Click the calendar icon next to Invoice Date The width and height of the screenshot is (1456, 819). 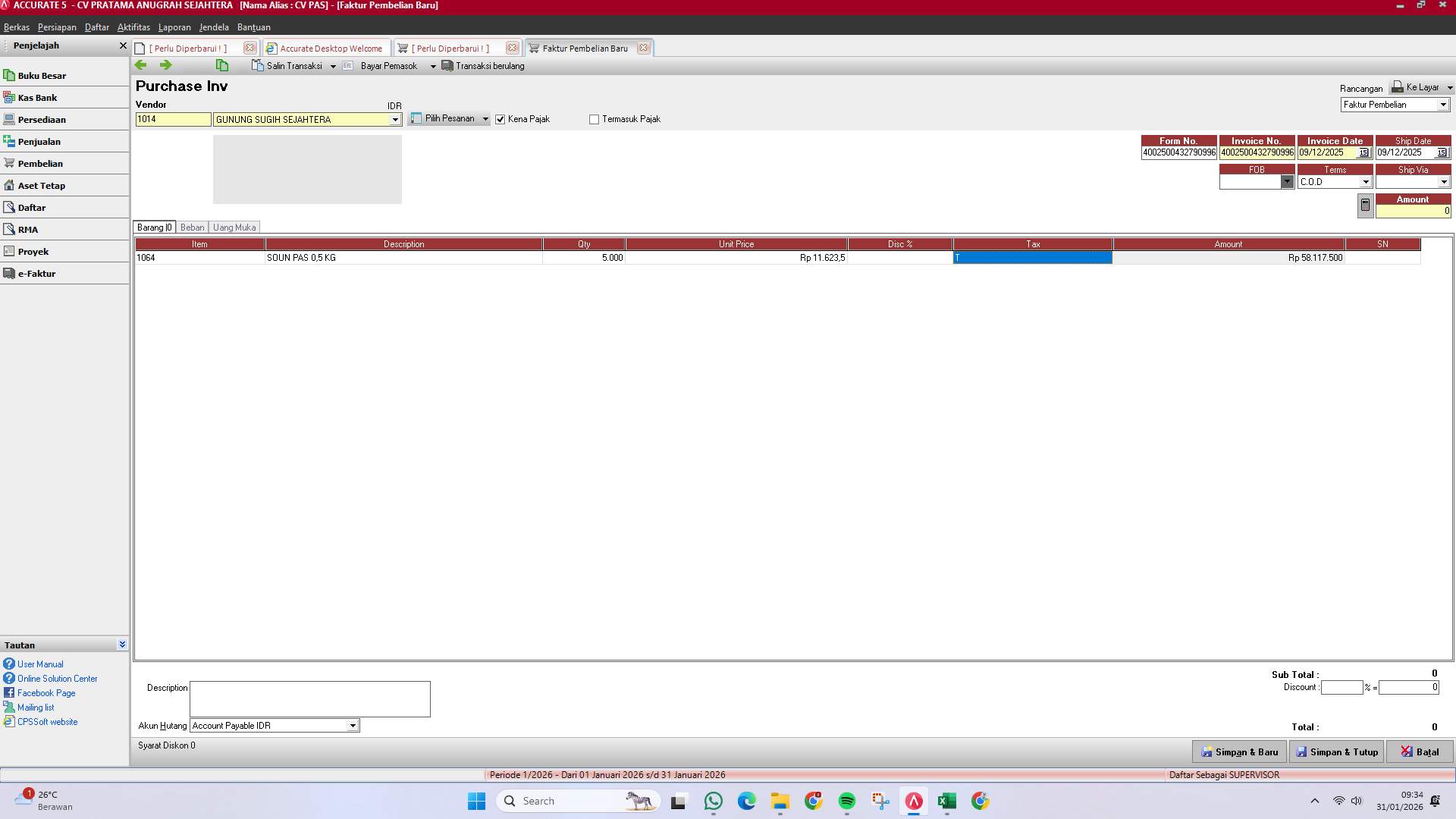point(1364,152)
